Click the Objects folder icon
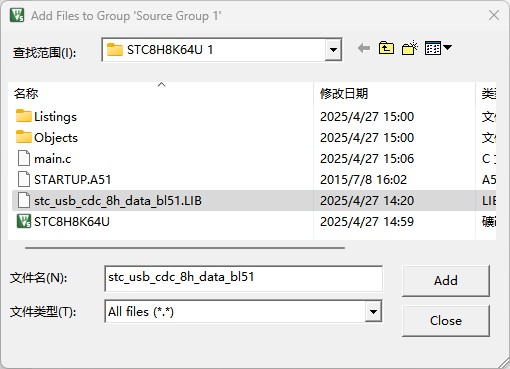The width and height of the screenshot is (510, 369). coord(24,137)
